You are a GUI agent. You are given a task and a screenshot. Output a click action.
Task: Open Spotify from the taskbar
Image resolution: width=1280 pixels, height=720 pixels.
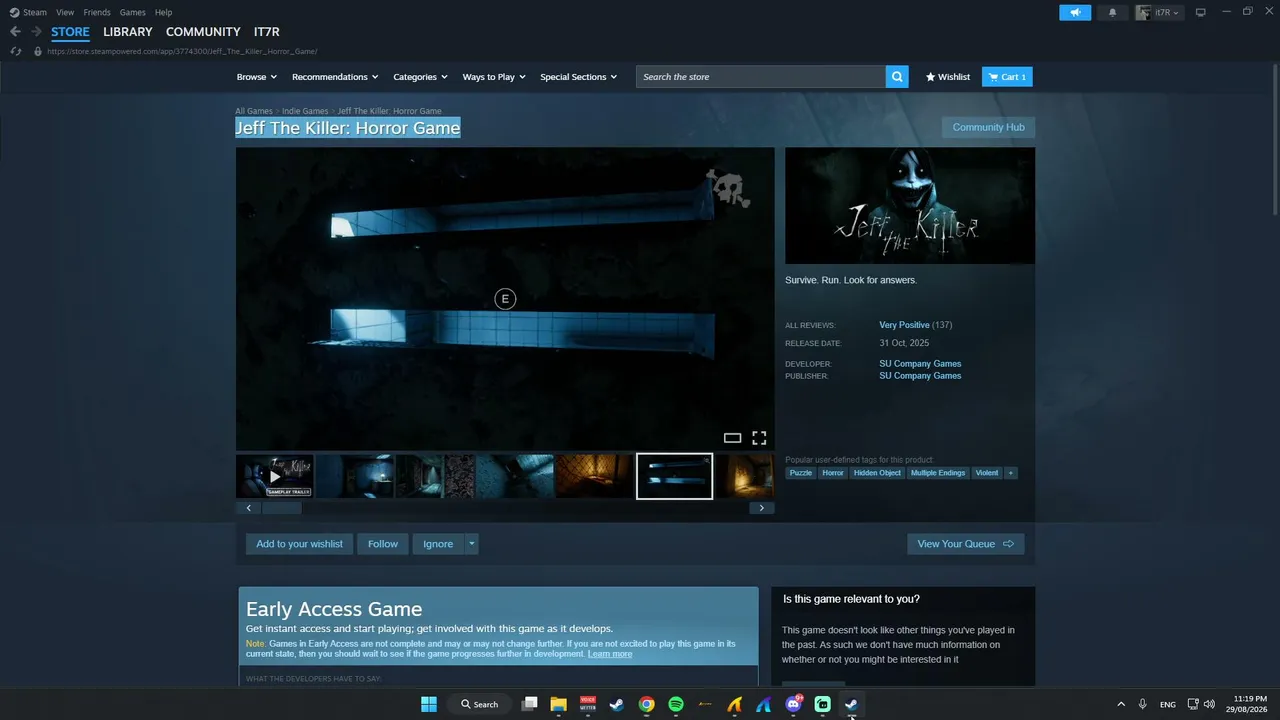pyautogui.click(x=676, y=704)
